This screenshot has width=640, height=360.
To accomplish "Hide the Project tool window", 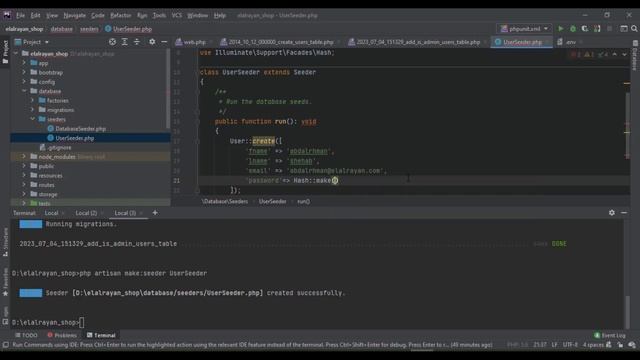I will click(164, 42).
